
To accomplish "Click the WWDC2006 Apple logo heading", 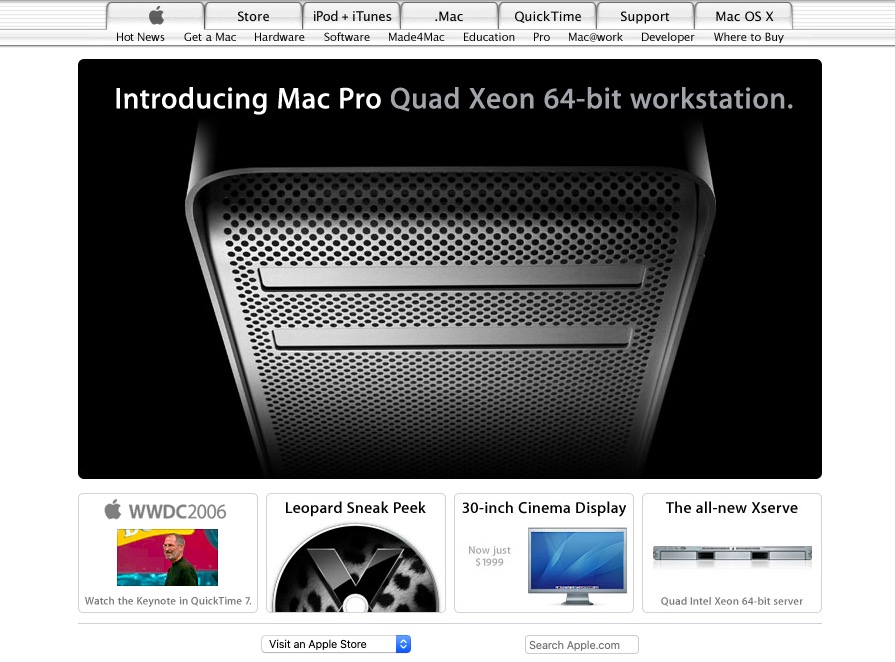I will [166, 510].
